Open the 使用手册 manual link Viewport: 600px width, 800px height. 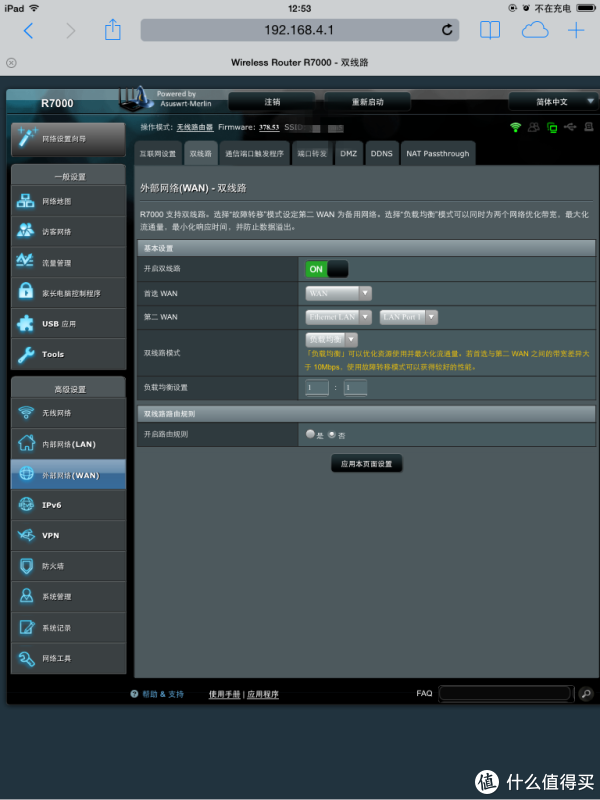pyautogui.click(x=224, y=694)
